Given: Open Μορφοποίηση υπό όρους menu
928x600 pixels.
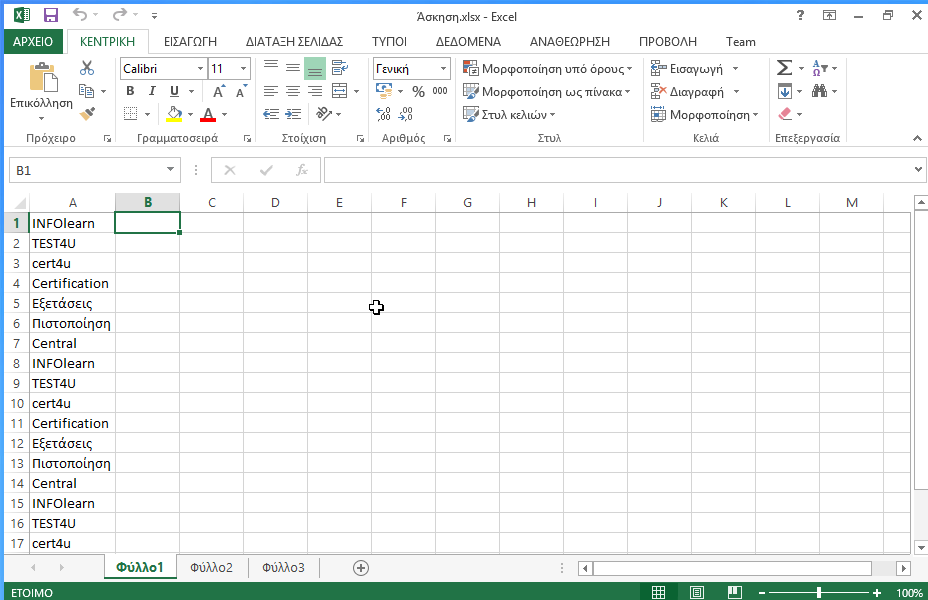Looking at the screenshot, I should [547, 69].
